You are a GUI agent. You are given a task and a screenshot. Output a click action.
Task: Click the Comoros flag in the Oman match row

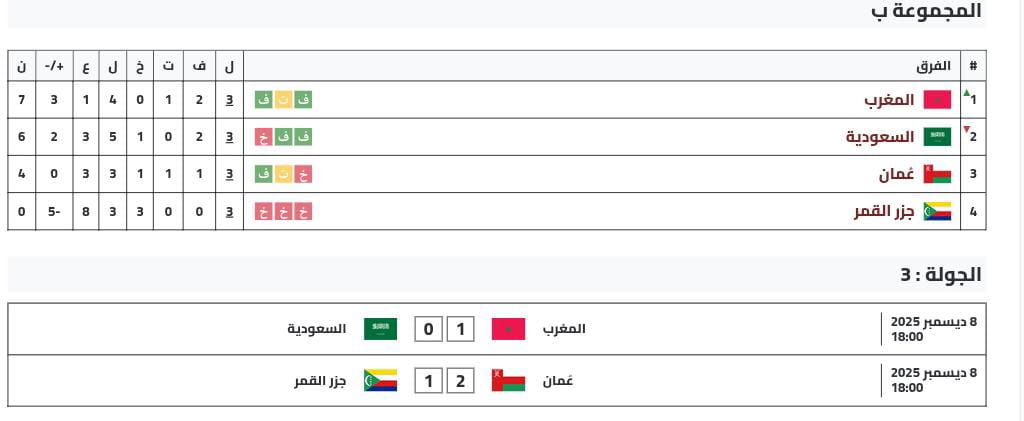[x=379, y=381]
